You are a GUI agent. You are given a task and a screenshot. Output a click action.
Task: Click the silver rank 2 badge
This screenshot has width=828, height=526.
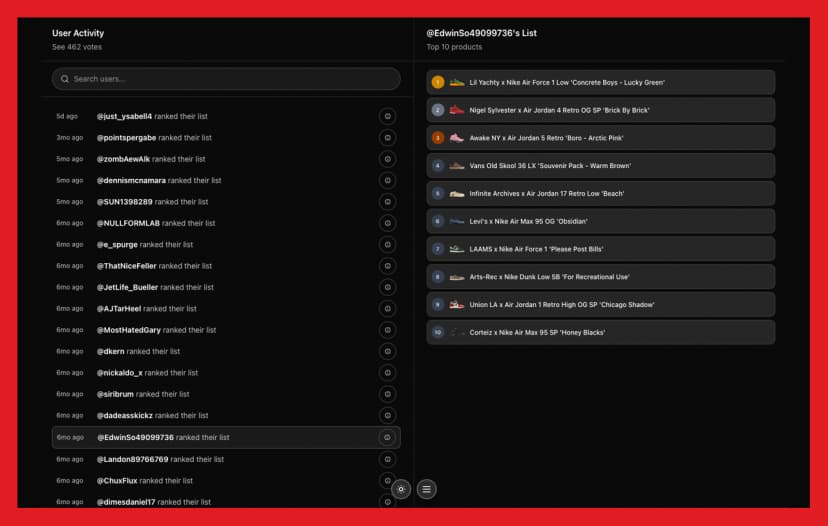coord(438,110)
